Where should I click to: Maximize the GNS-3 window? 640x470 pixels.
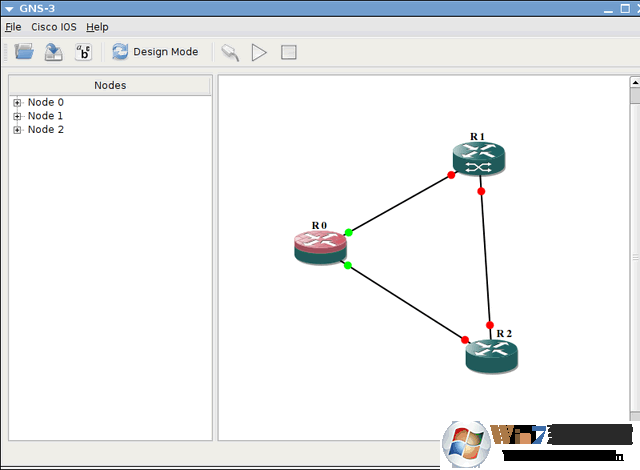pos(625,9)
